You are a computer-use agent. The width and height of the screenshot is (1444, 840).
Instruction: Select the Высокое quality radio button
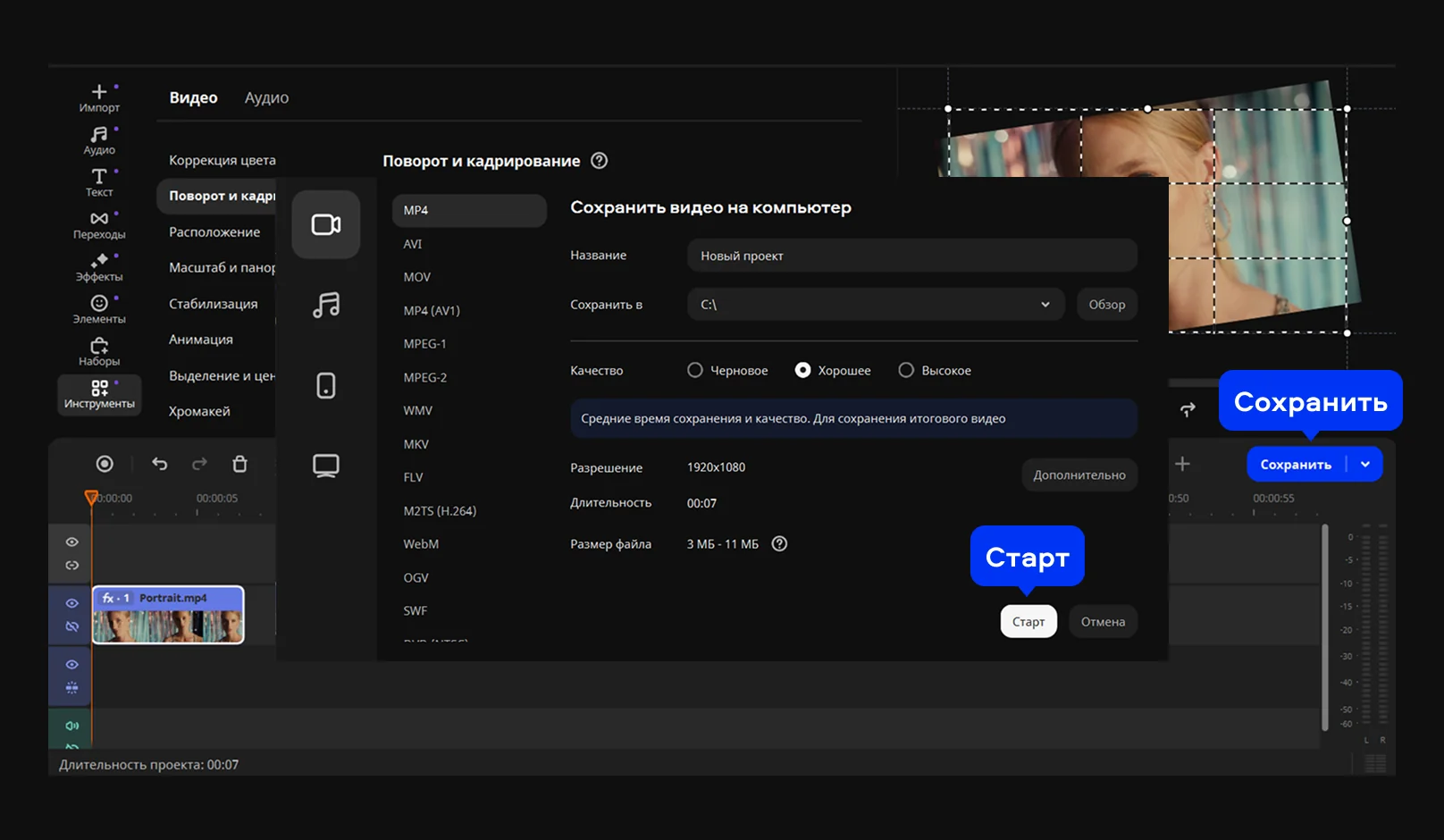click(906, 370)
